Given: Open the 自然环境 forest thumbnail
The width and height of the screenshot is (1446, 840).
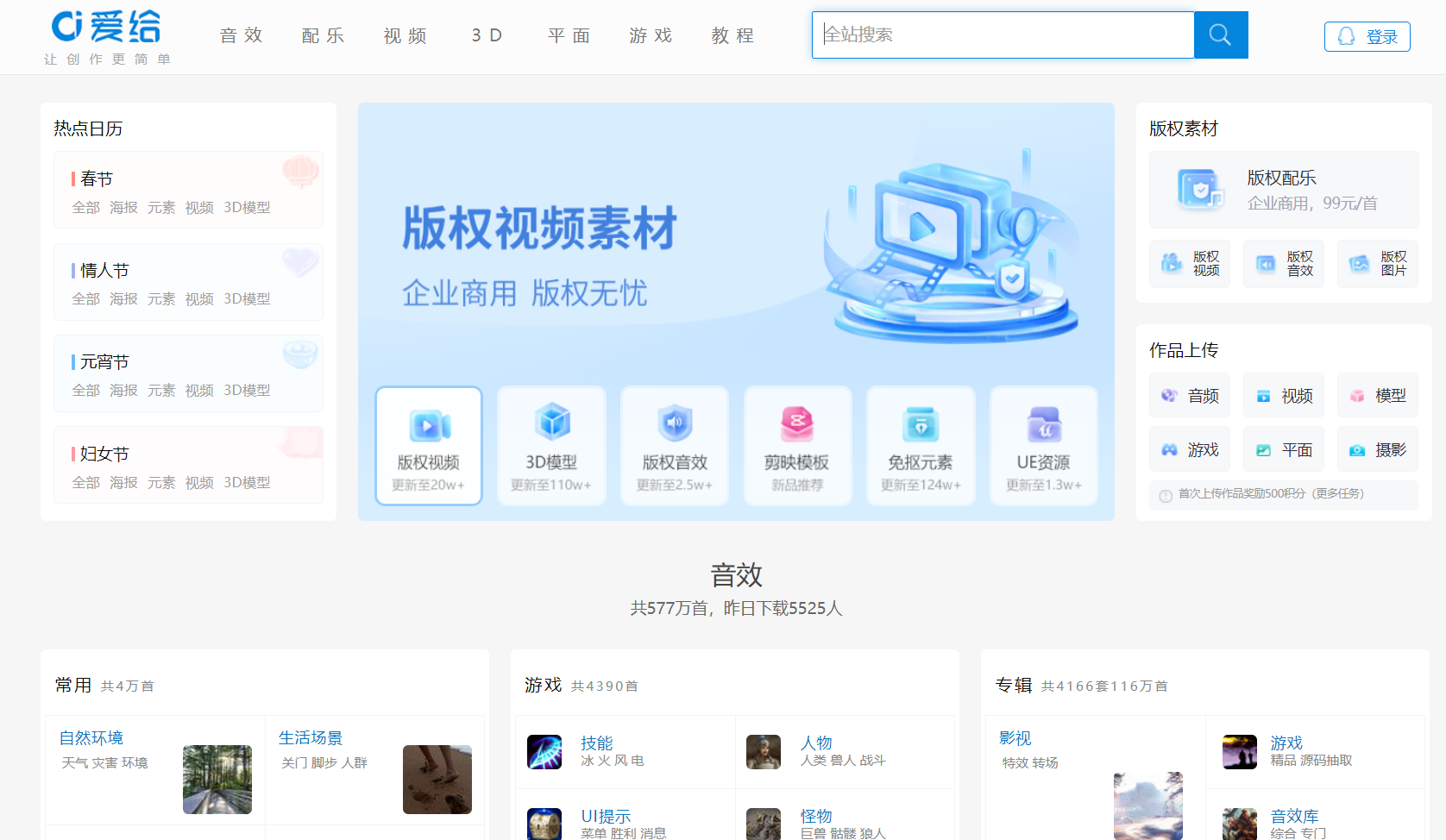Looking at the screenshot, I should (217, 780).
